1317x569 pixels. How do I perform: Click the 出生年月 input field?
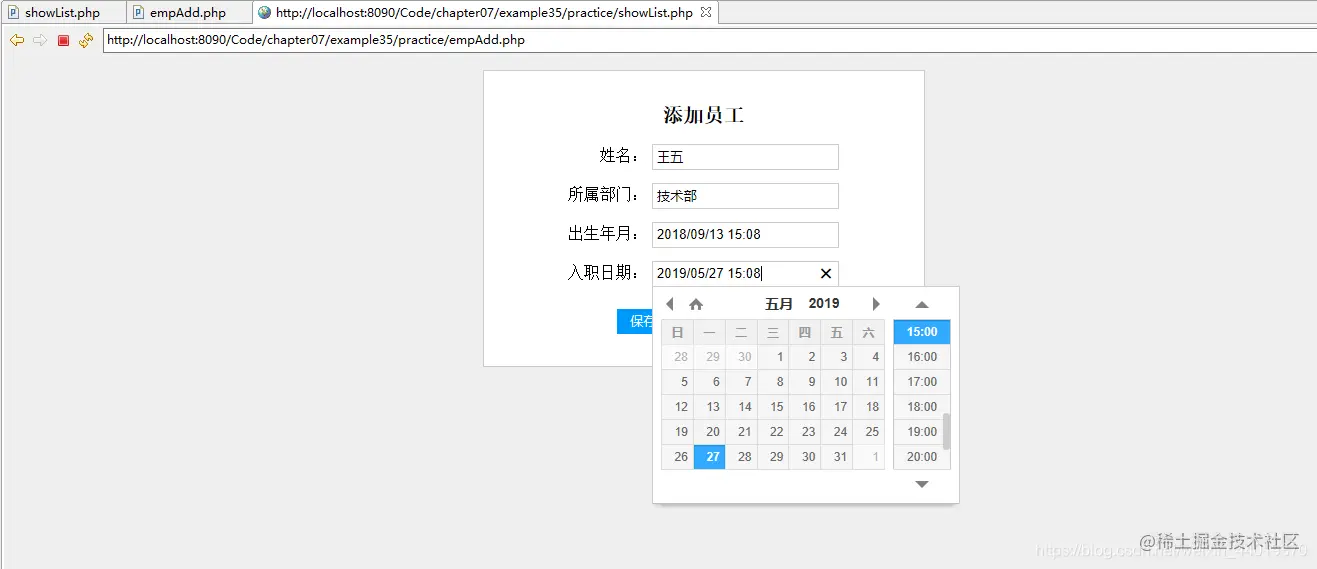pos(745,235)
